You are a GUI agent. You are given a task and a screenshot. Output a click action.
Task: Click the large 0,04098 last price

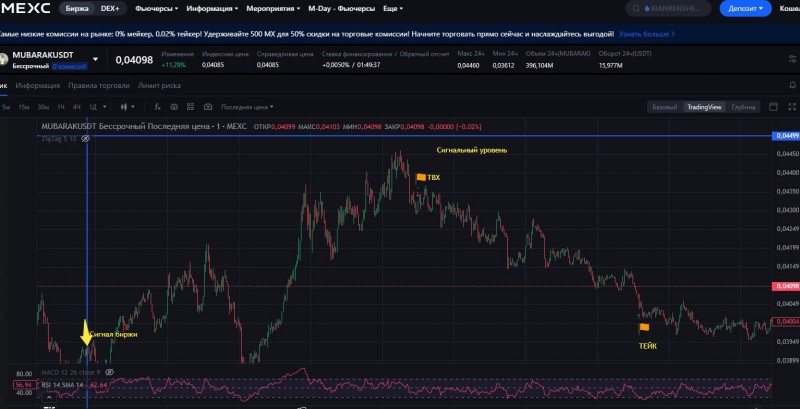[x=134, y=60]
